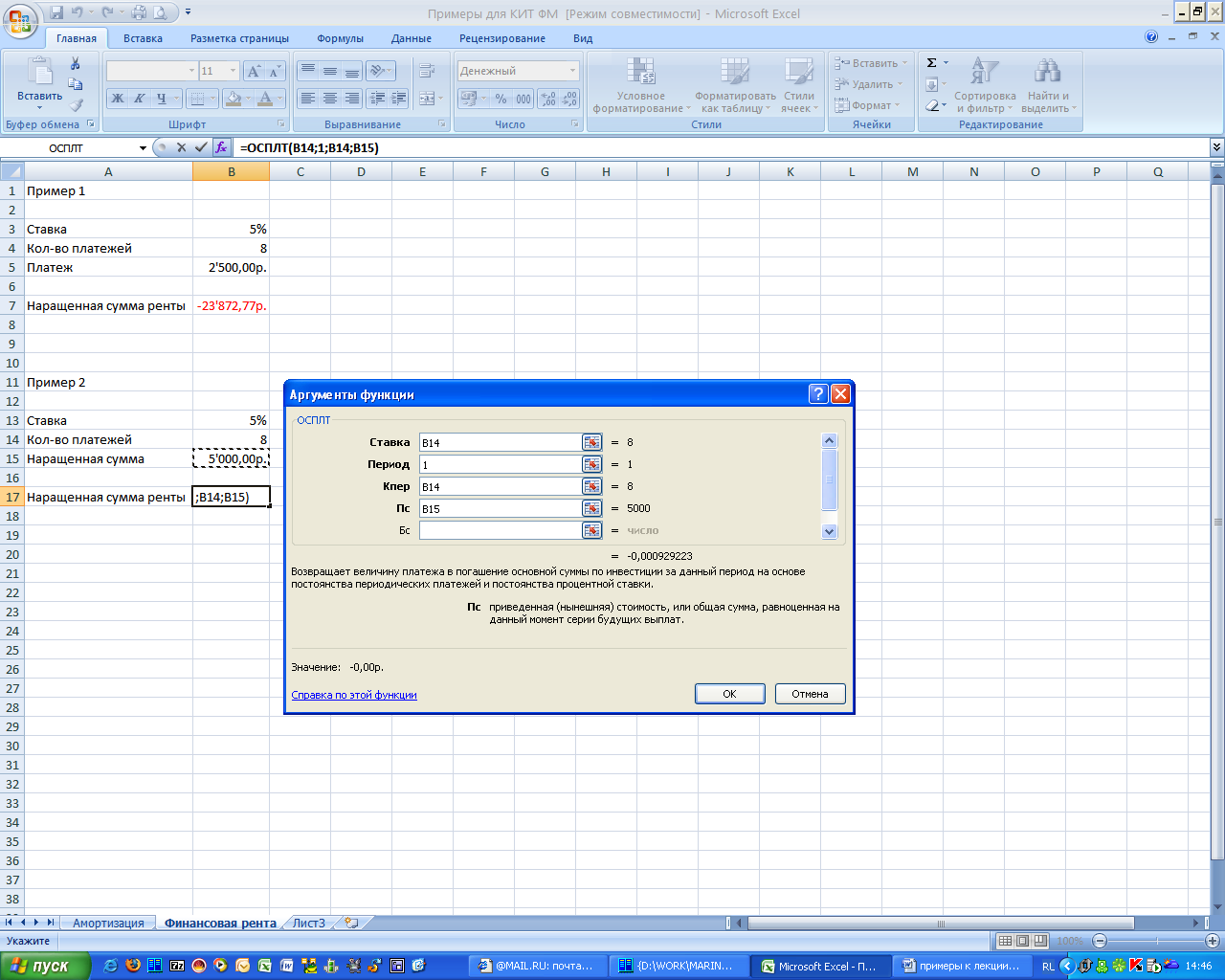Click the Ставка argument input field
Image resolution: width=1225 pixels, height=980 pixels.
(500, 442)
